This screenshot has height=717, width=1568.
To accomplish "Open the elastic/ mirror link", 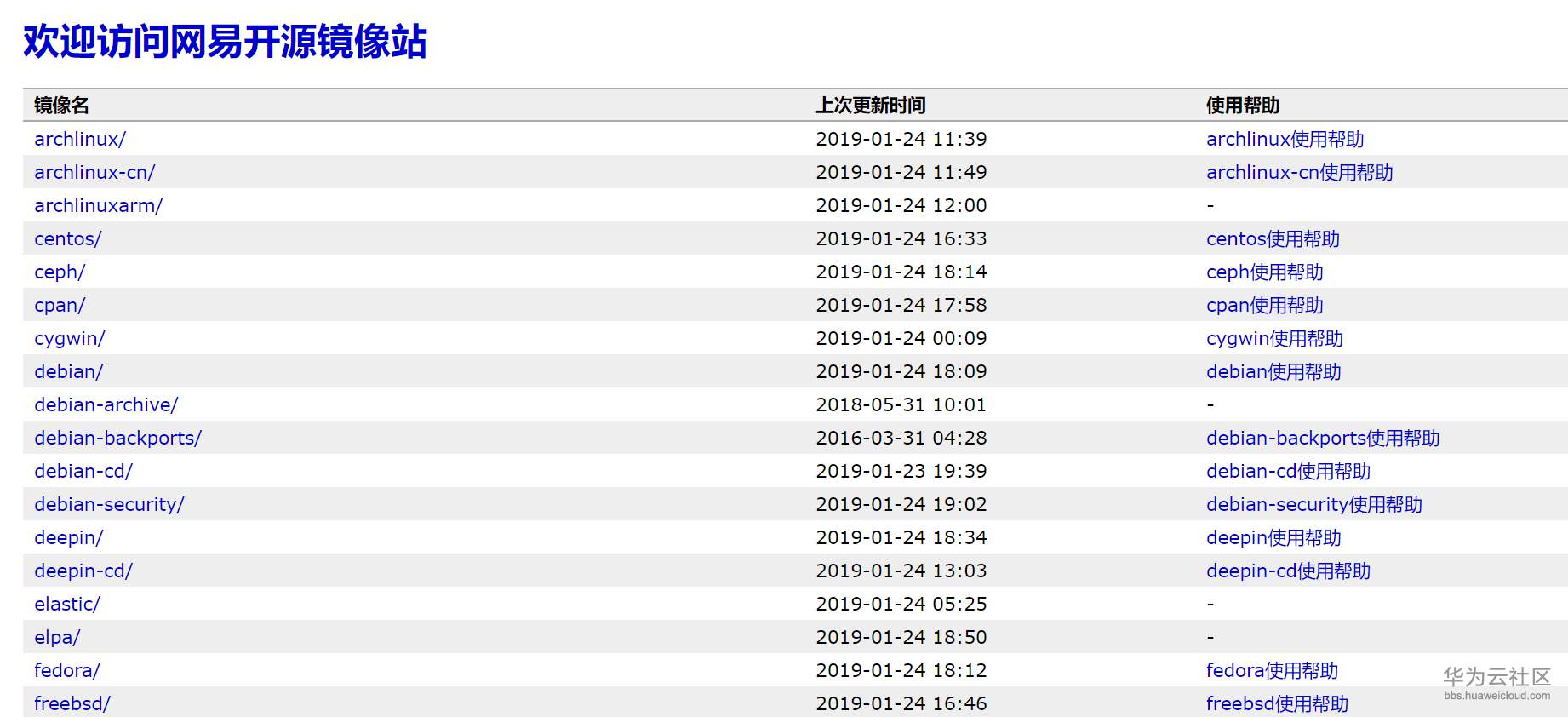I will (67, 605).
